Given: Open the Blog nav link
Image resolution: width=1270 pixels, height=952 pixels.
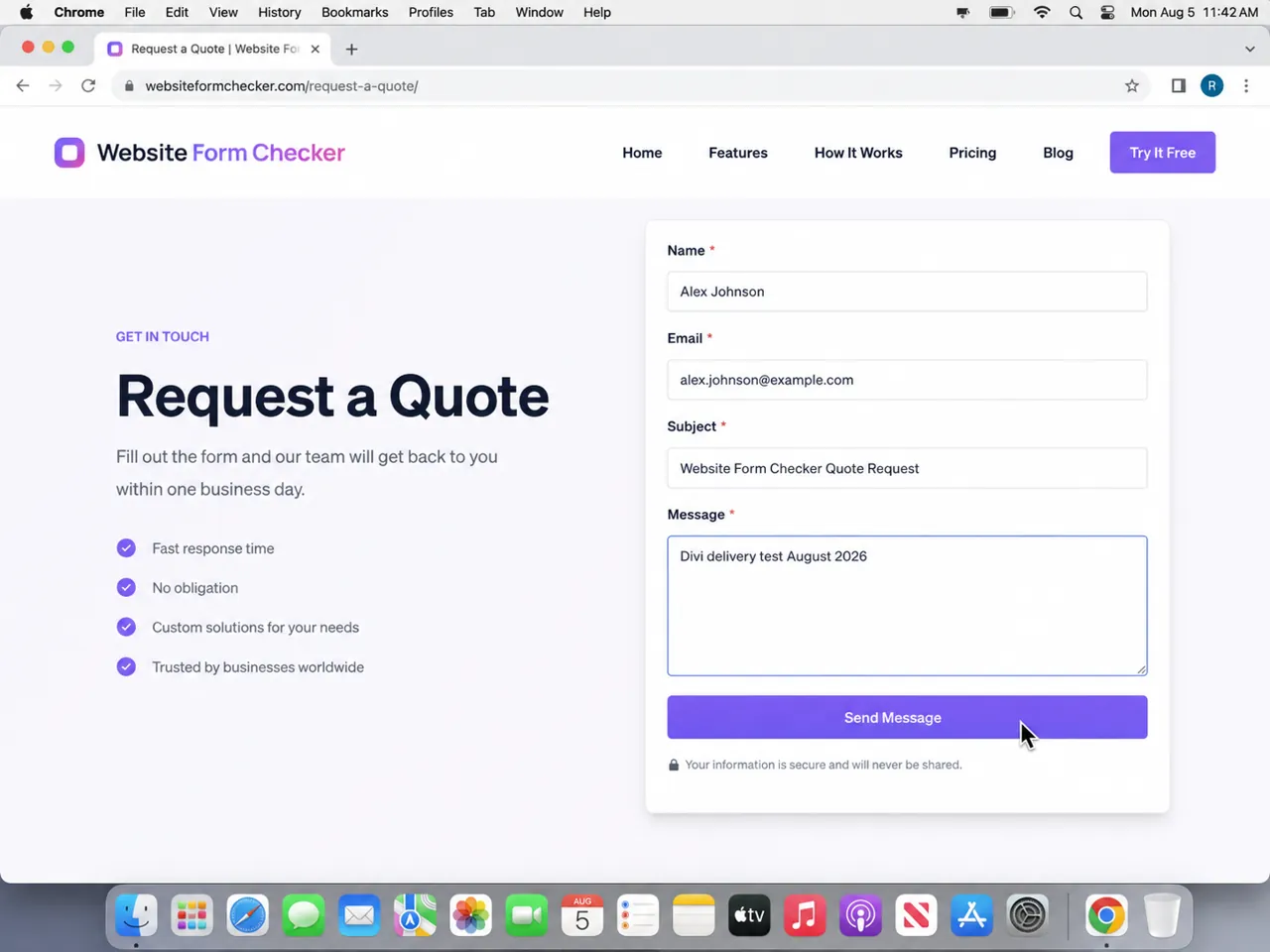Looking at the screenshot, I should tap(1058, 153).
